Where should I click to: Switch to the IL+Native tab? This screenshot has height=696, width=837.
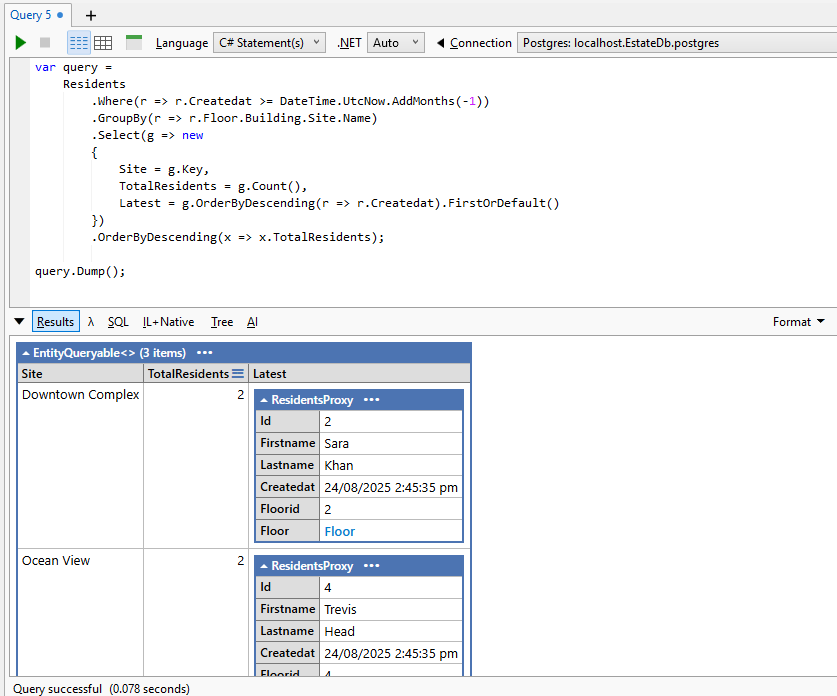(168, 321)
